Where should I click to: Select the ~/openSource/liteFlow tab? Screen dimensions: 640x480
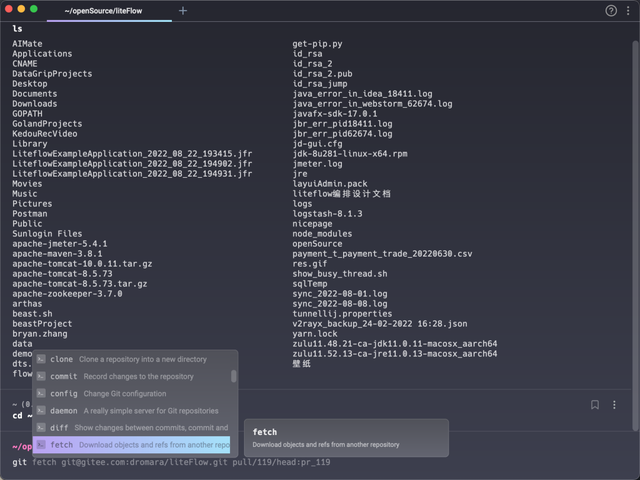(x=97, y=11)
